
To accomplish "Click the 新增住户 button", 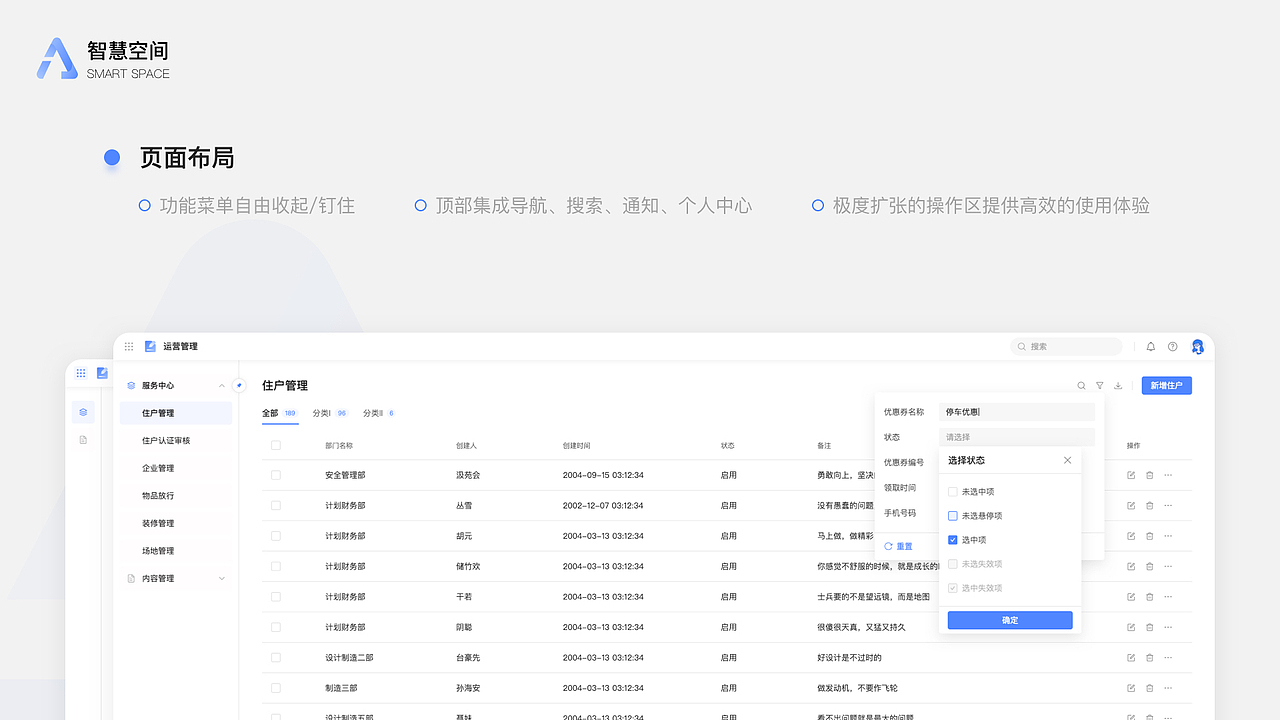I will (1167, 385).
